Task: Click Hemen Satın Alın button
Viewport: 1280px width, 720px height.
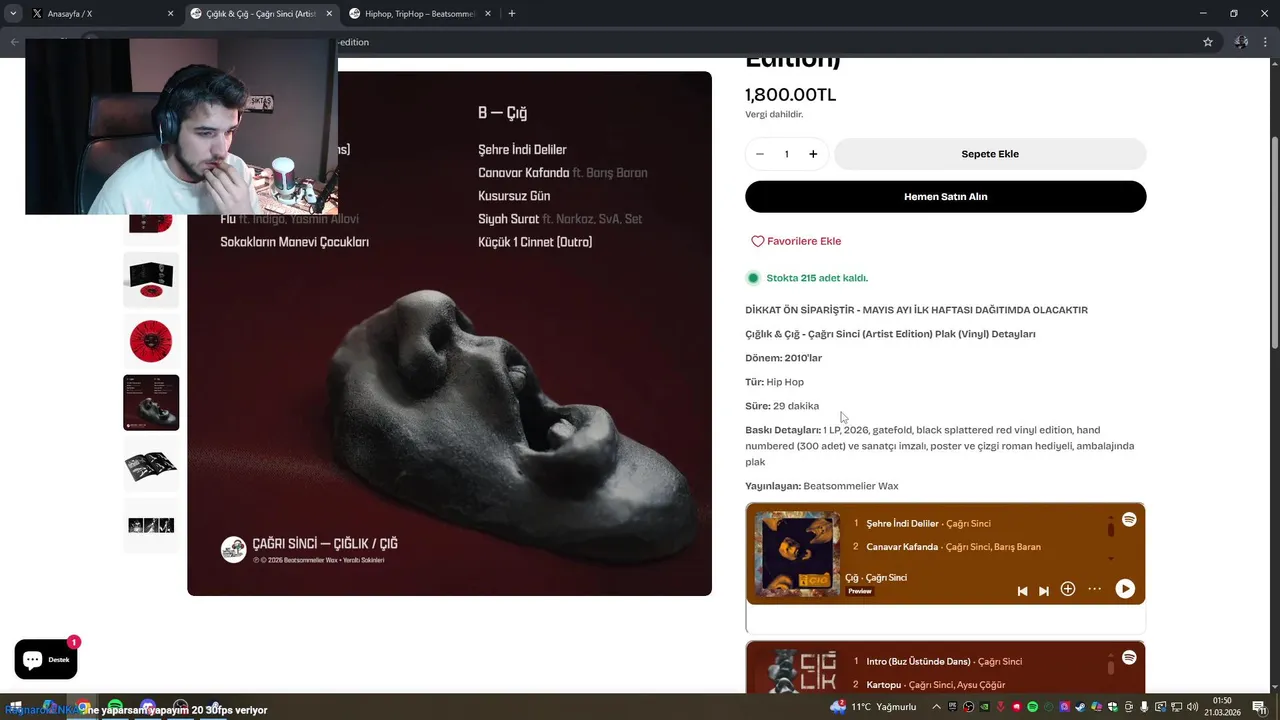Action: click(945, 197)
